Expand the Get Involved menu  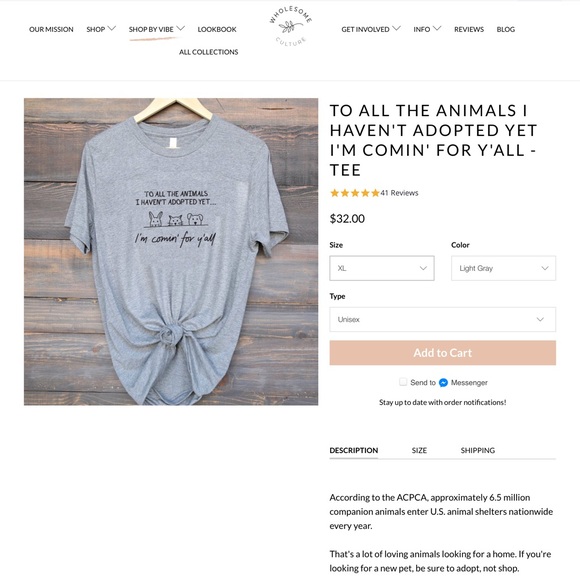[x=371, y=29]
